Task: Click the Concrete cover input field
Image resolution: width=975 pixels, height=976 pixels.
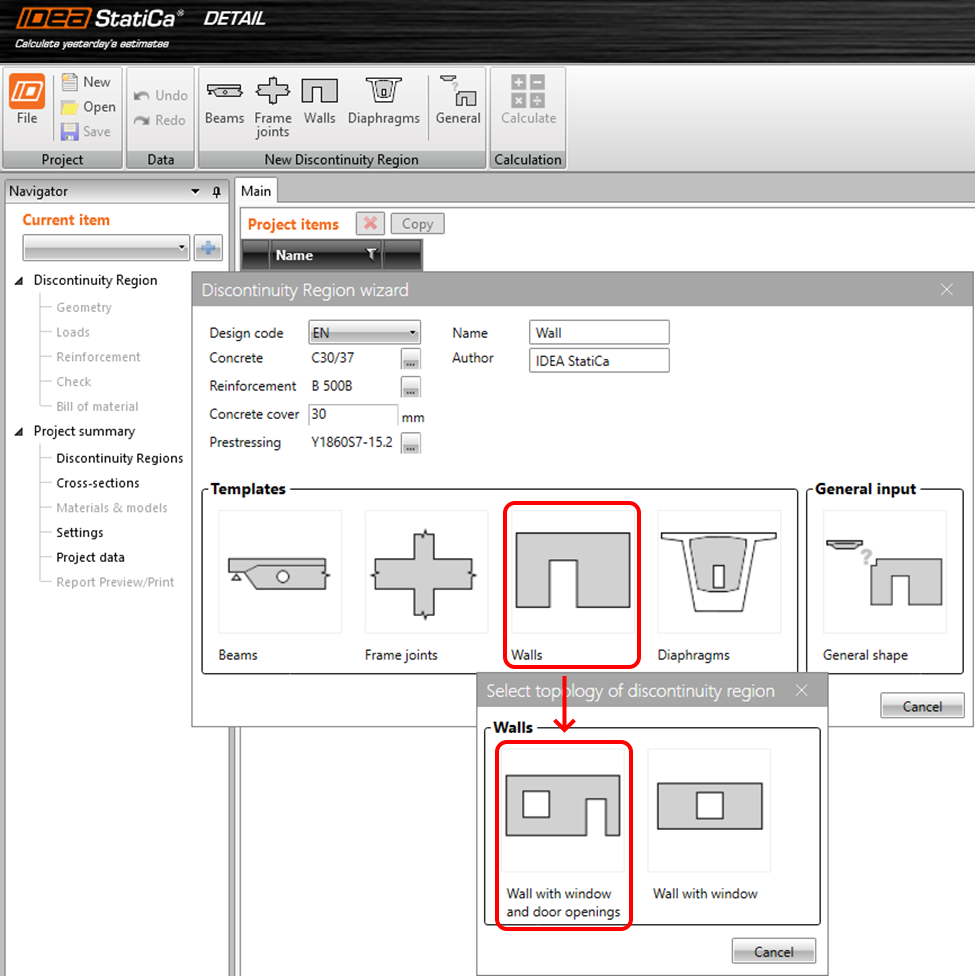Action: [x=353, y=414]
